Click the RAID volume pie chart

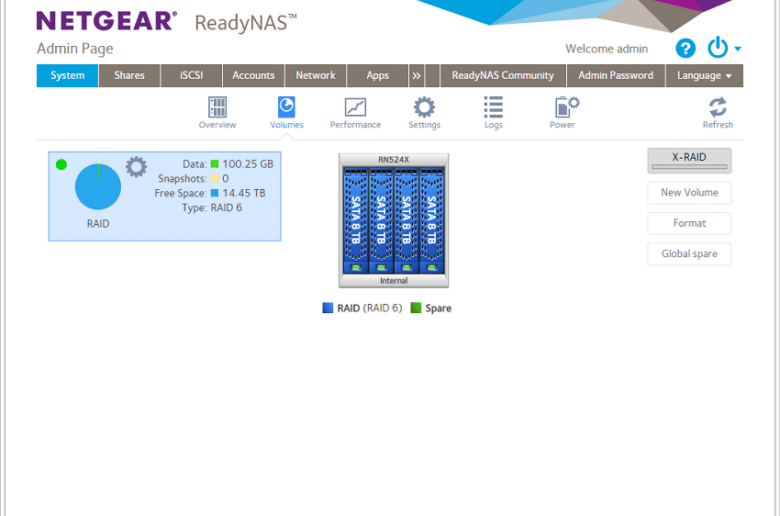click(x=98, y=187)
